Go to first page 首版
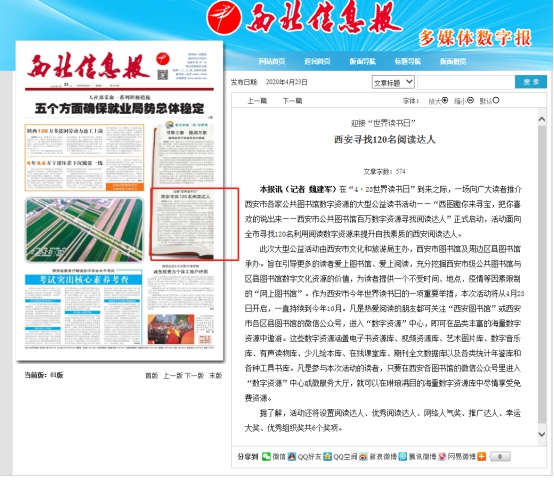 coord(152,375)
